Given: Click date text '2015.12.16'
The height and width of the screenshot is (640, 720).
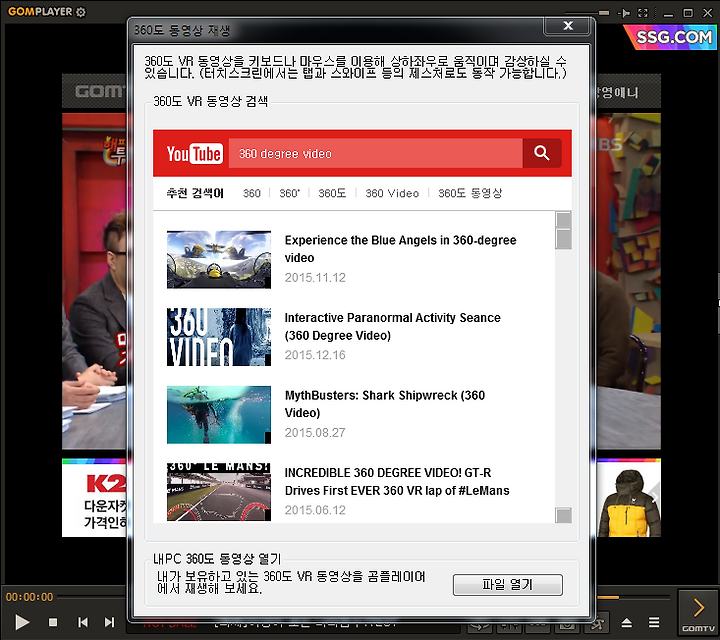Looking at the screenshot, I should 315,355.
